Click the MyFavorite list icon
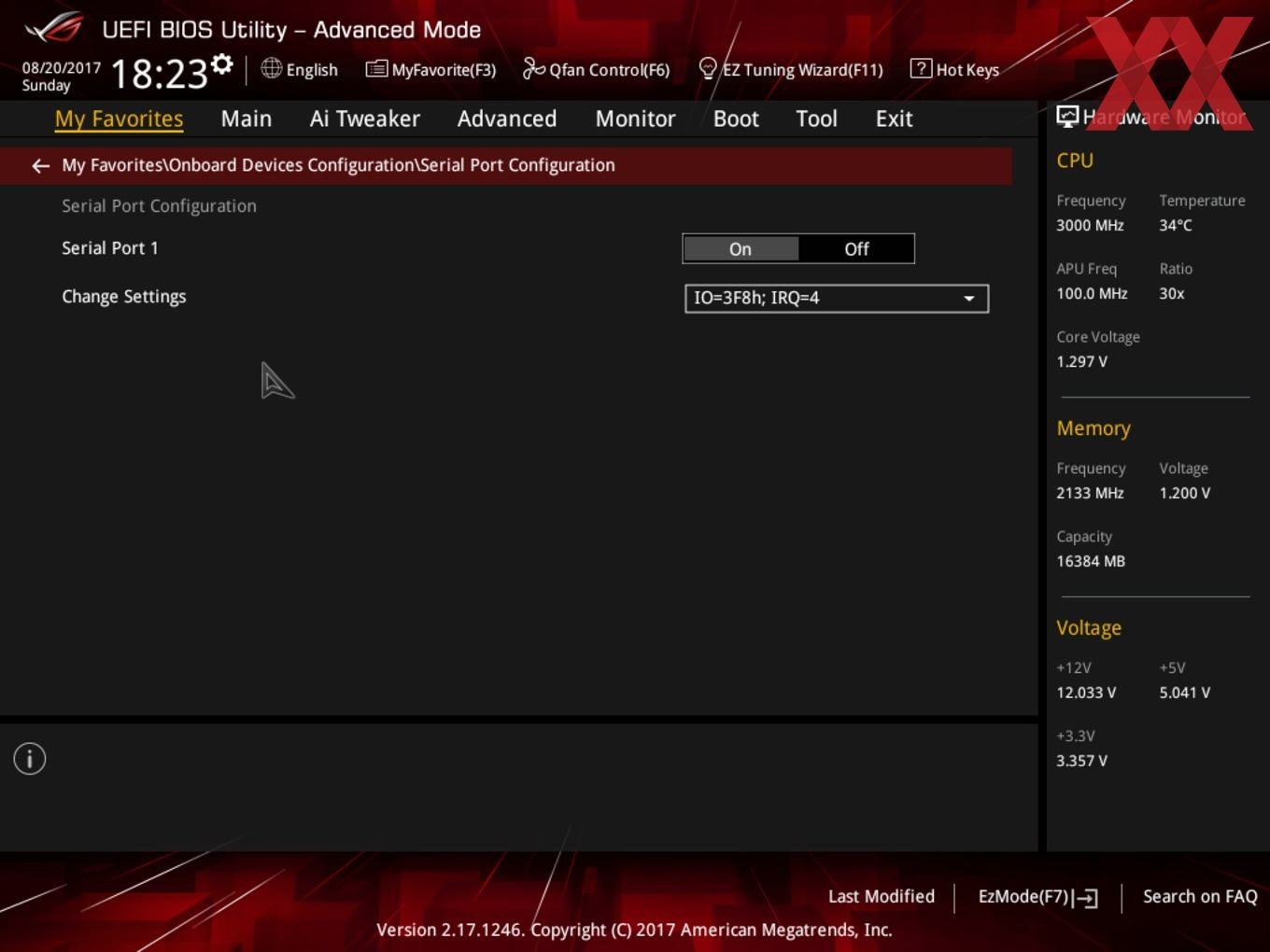 376,69
